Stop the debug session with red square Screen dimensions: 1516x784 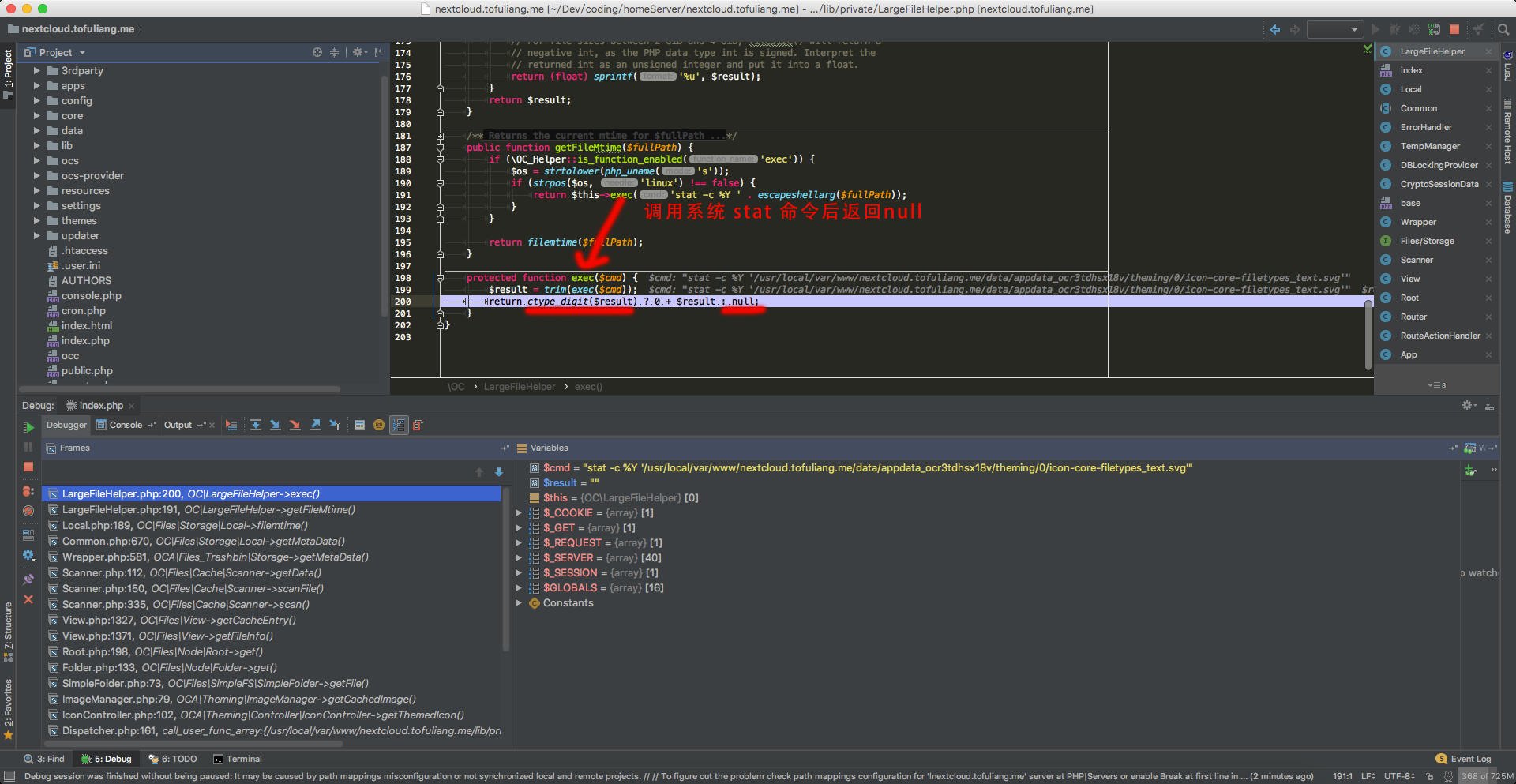point(28,467)
